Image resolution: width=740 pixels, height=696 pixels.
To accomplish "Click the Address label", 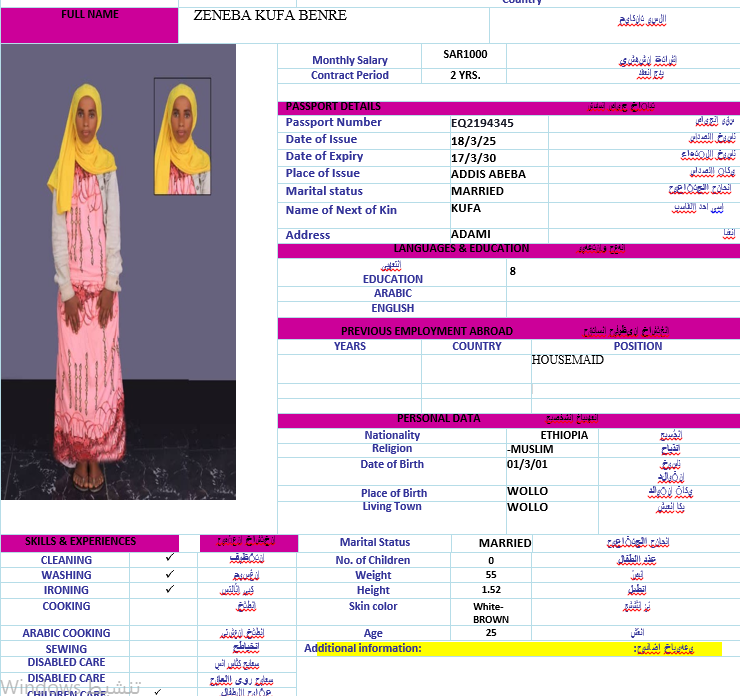I will coord(308,235).
